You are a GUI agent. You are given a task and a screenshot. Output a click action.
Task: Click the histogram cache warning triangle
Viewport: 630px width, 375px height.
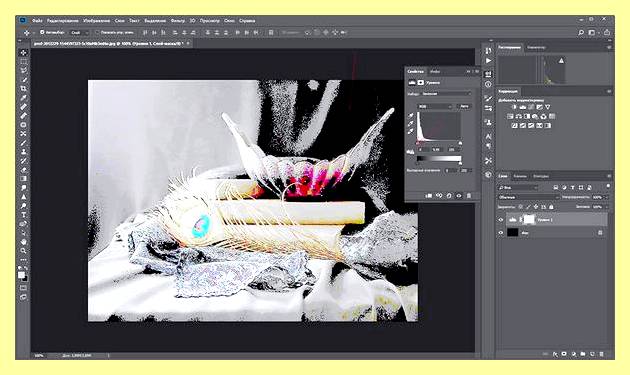[x=561, y=61]
